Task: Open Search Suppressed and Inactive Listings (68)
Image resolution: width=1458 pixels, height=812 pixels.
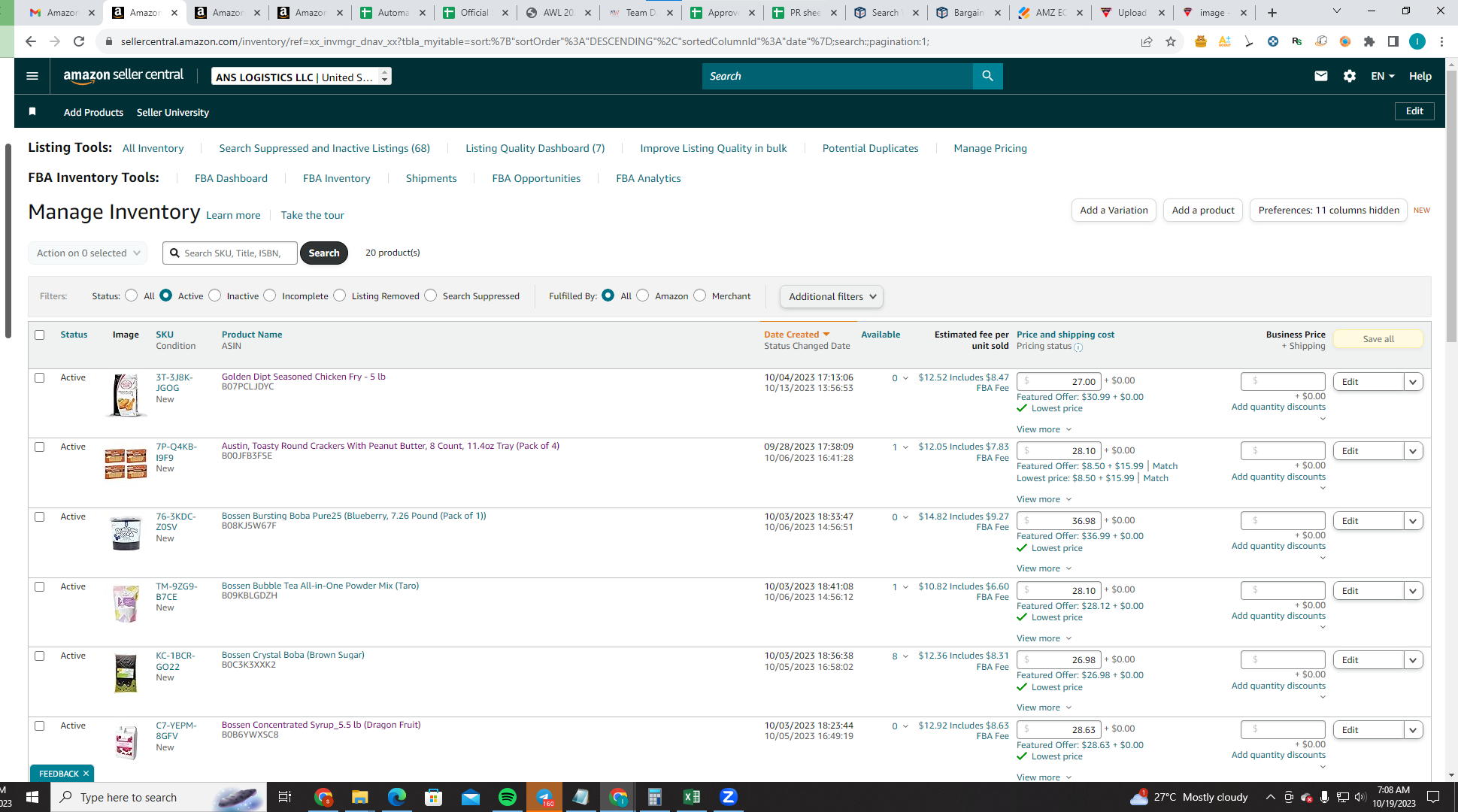Action: [x=325, y=148]
